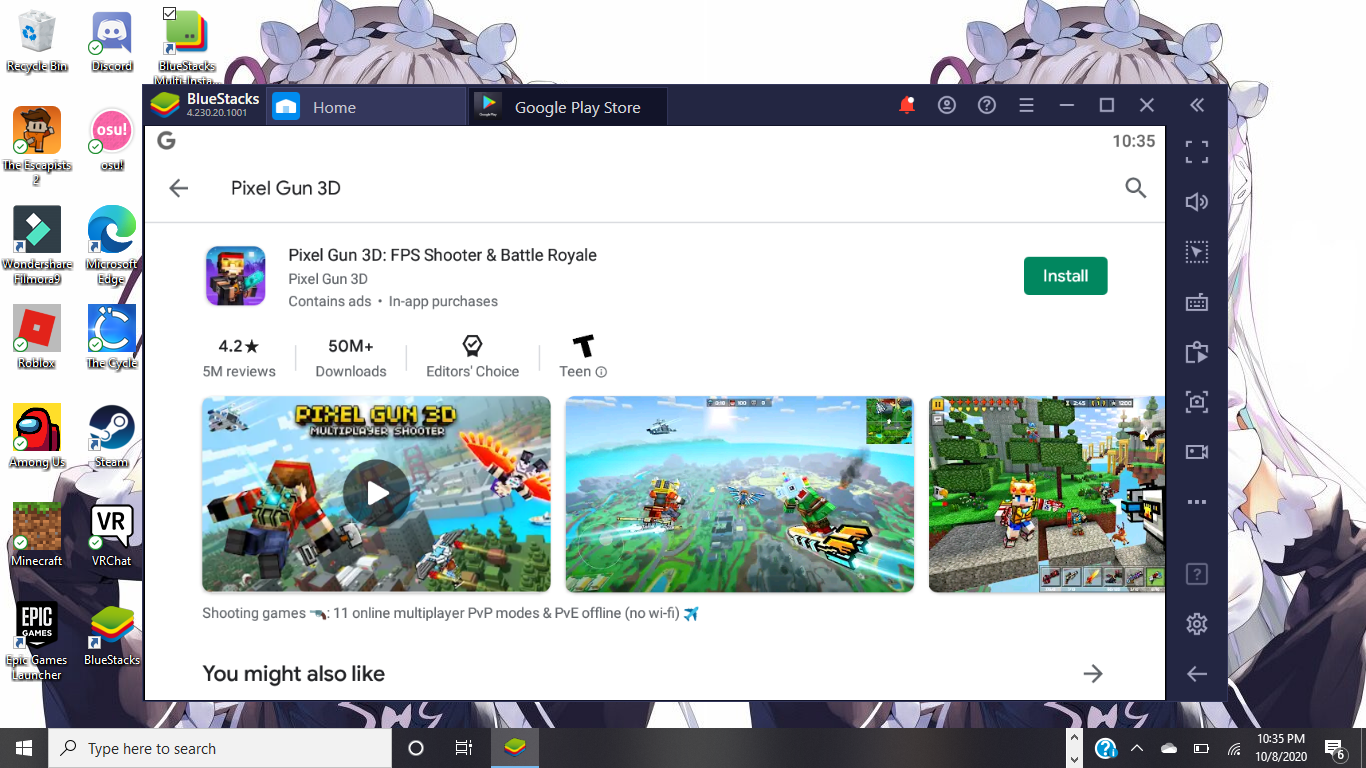Show more sidebar tools via three dots
Screen dimensions: 1366x768
coord(1197,502)
